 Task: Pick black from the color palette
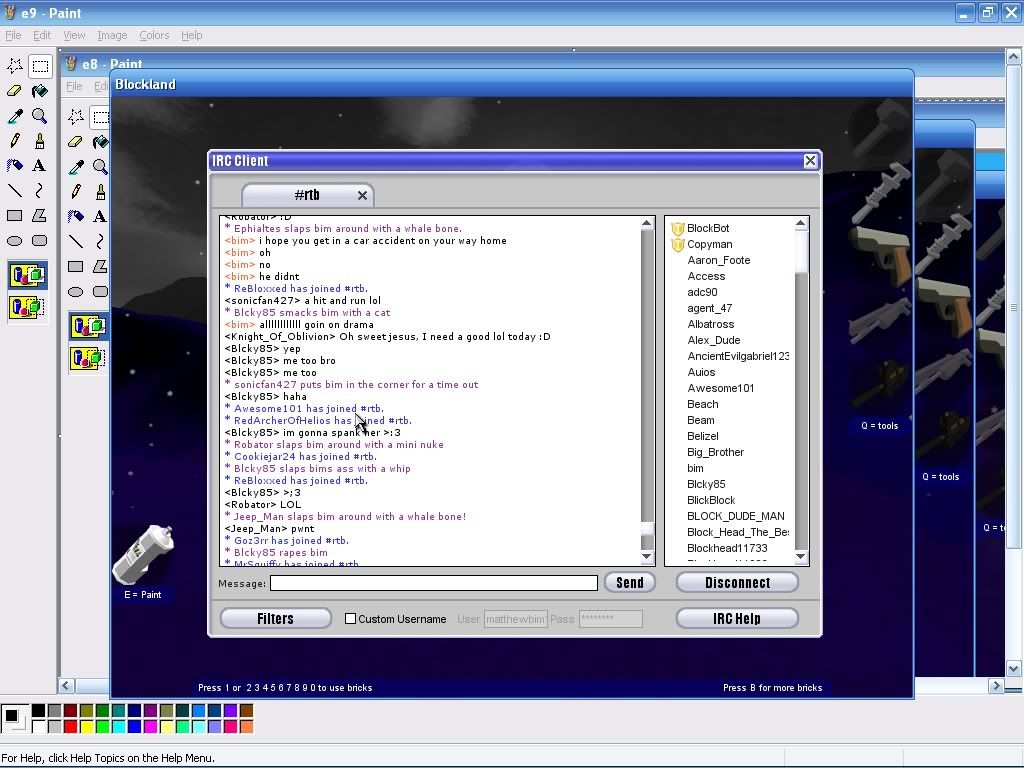[39, 711]
